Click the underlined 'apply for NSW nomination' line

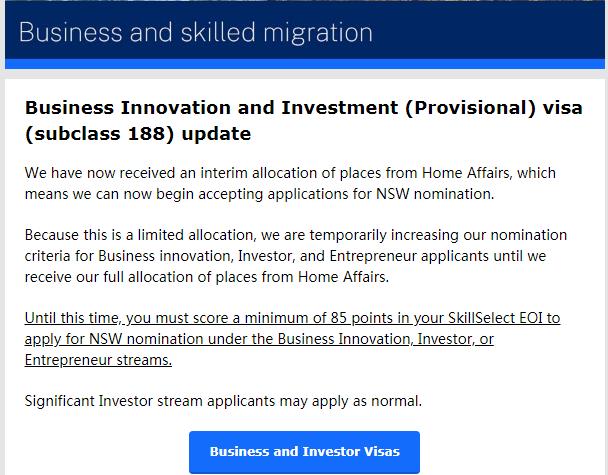click(x=259, y=339)
